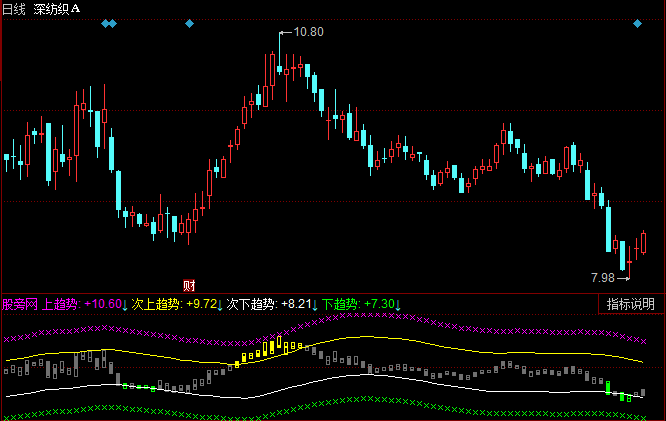Click the 指标说明 button
The image size is (666, 421).
631,304
